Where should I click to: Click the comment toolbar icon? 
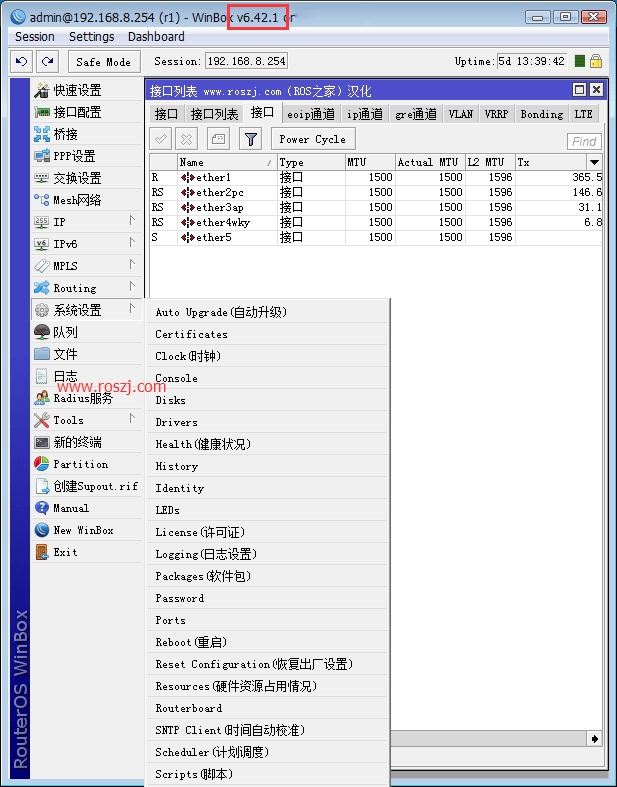(218, 139)
